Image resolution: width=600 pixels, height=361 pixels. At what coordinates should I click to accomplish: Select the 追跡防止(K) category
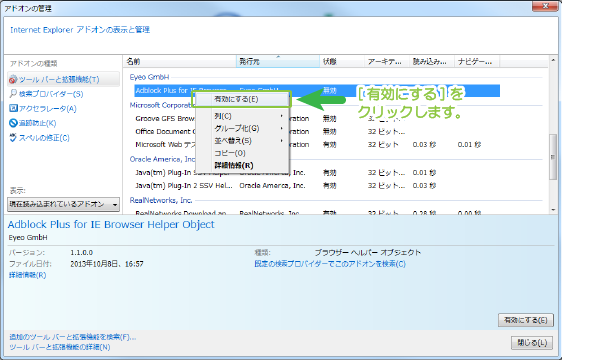pos(33,123)
